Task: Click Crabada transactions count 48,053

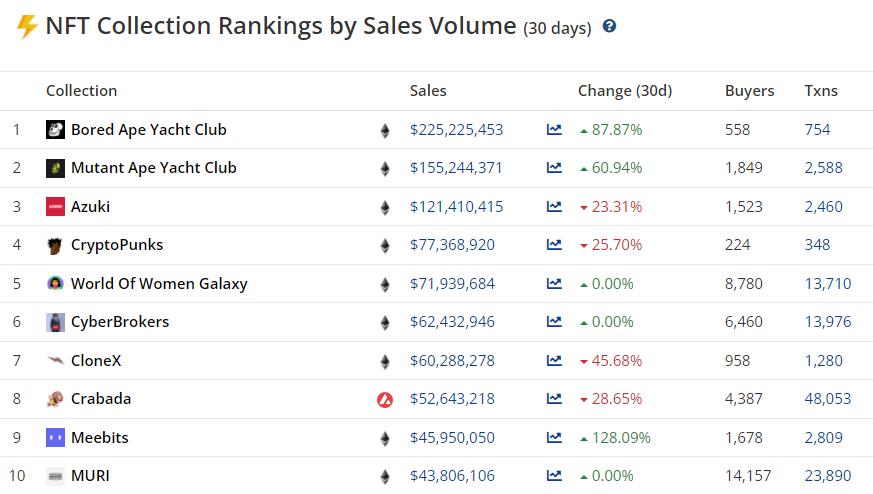Action: click(828, 399)
